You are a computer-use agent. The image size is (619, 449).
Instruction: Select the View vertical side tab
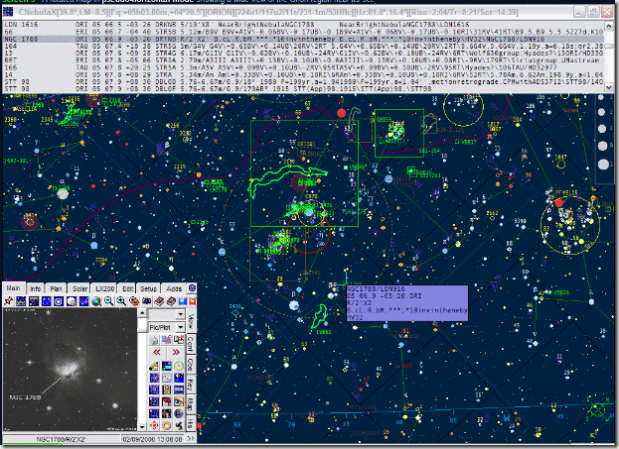pos(191,320)
